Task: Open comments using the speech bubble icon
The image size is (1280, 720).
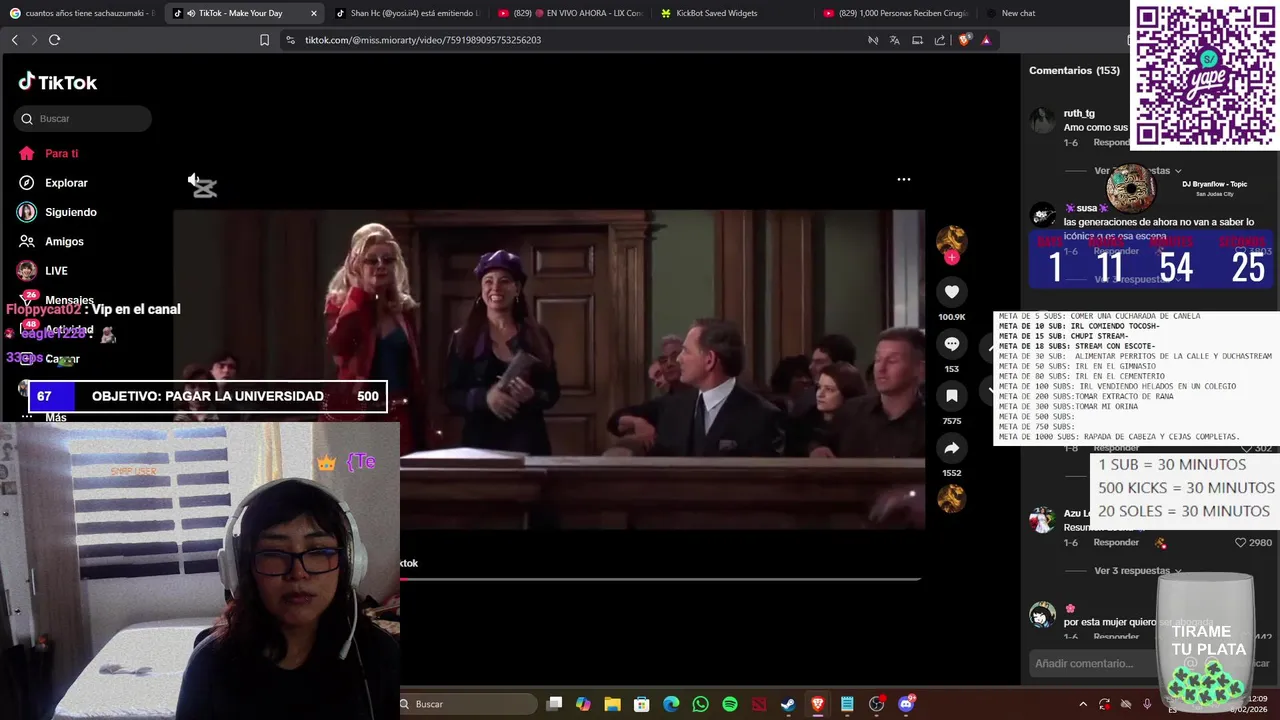Action: coord(951,344)
